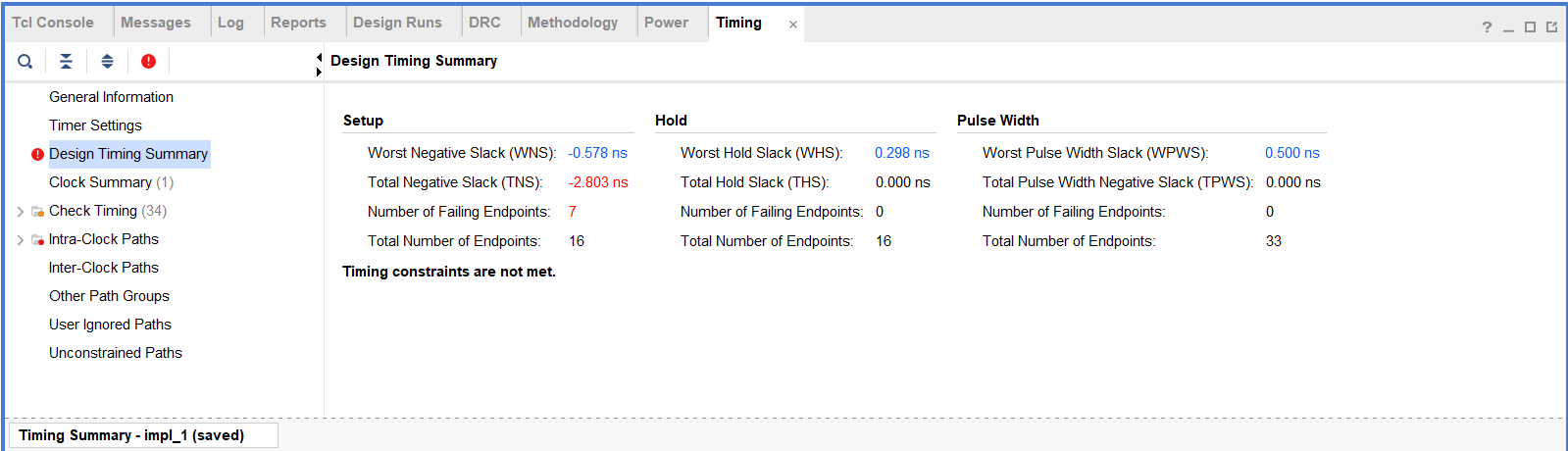The image size is (1568, 451).
Task: Click the Worst Hold Slack 0.298 ns link
Action: (x=901, y=153)
